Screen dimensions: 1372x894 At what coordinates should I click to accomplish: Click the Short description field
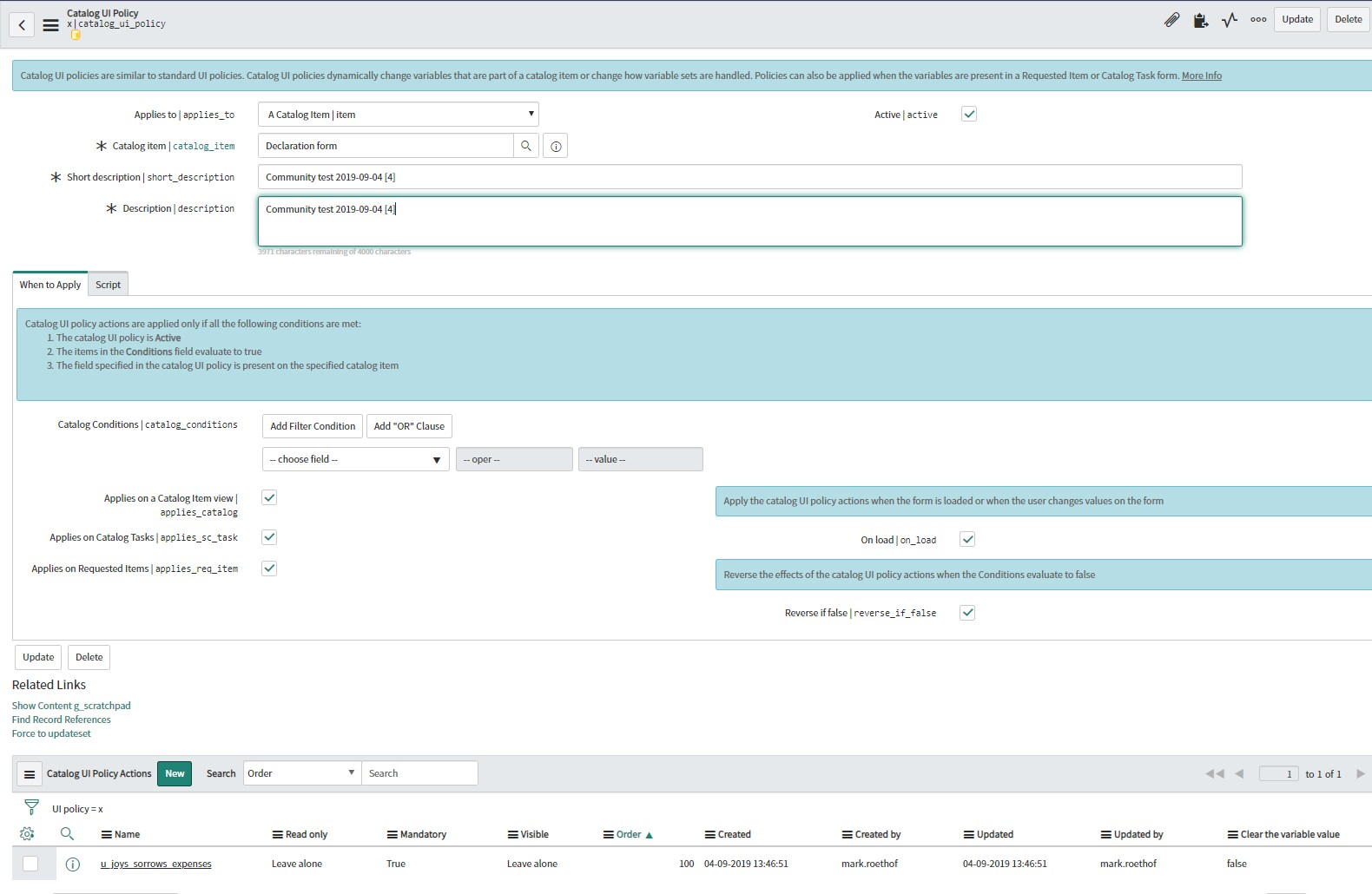click(750, 177)
